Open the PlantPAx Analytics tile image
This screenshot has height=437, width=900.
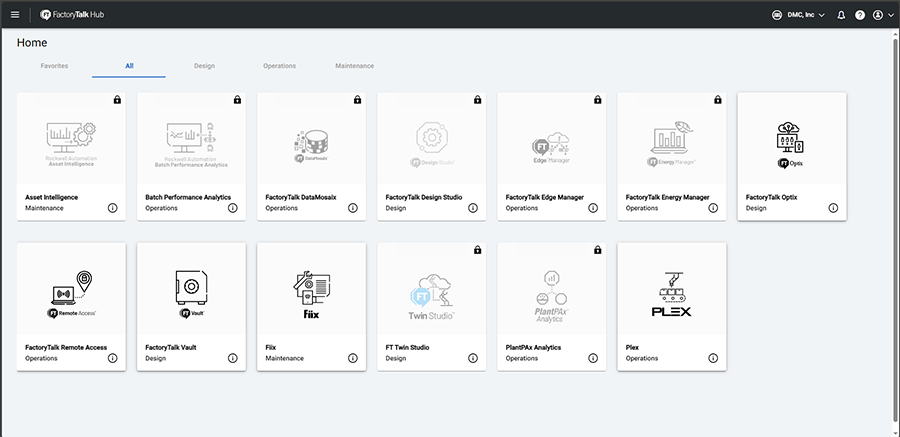point(552,288)
